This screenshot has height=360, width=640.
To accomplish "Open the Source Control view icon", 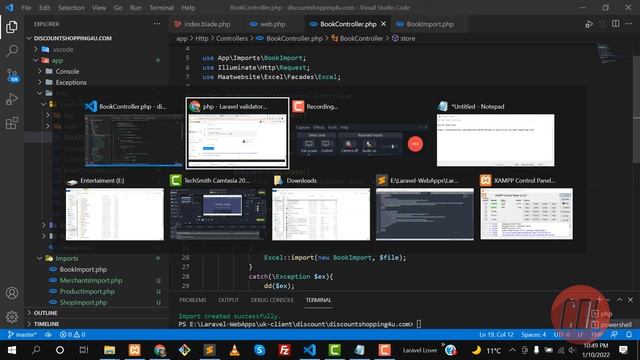I will [12, 75].
